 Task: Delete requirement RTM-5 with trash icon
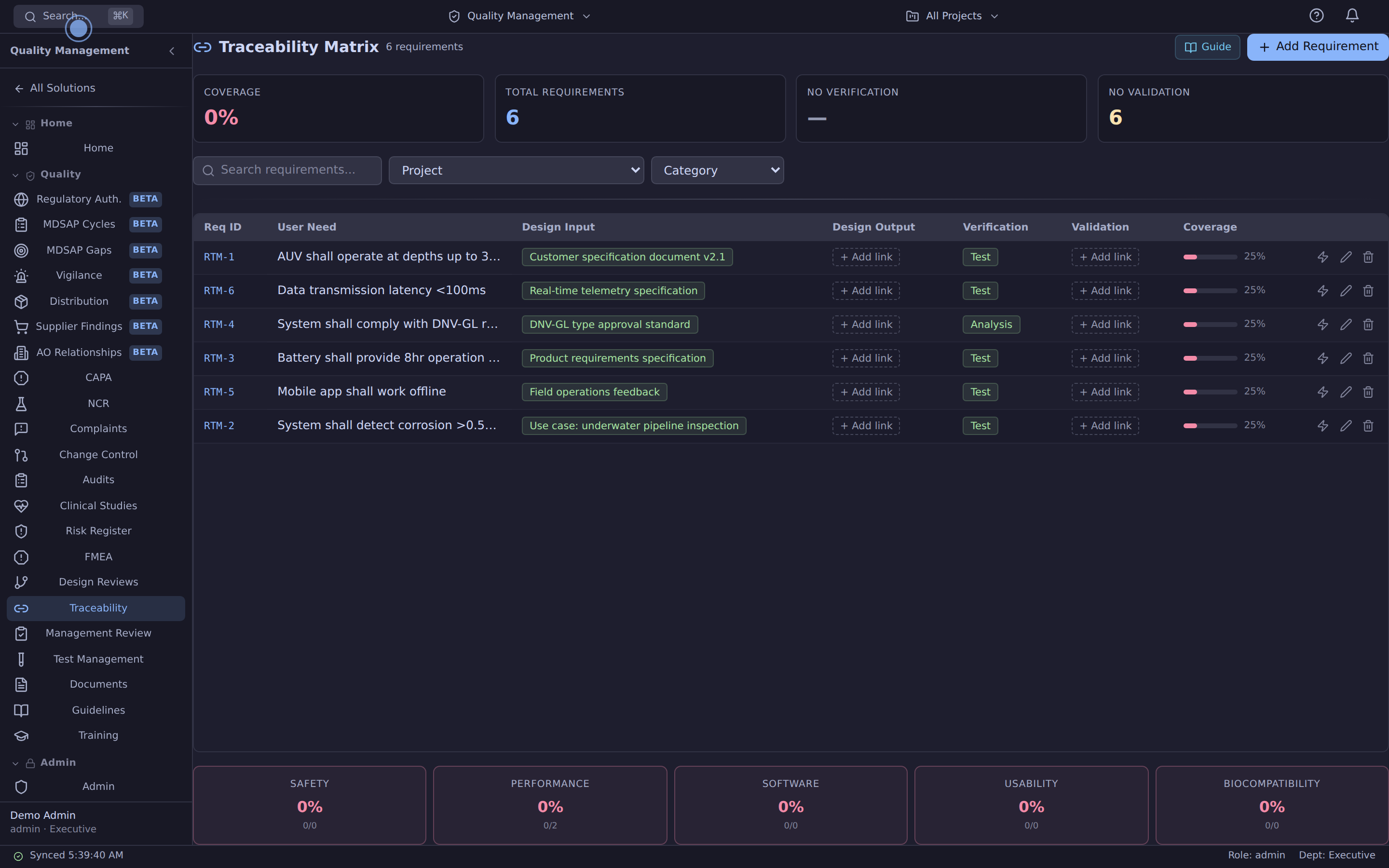point(1368,392)
